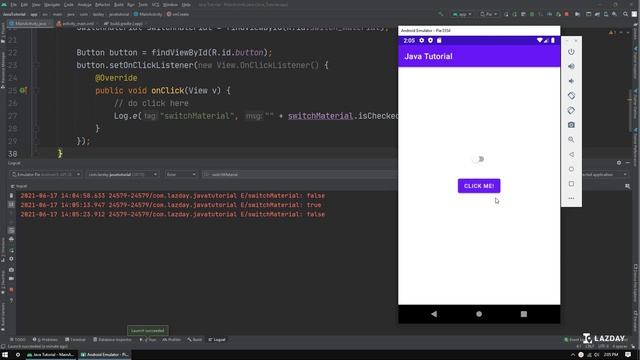Open Logcat settings gear icon
The width and height of the screenshot is (640, 360).
pos(619,163)
